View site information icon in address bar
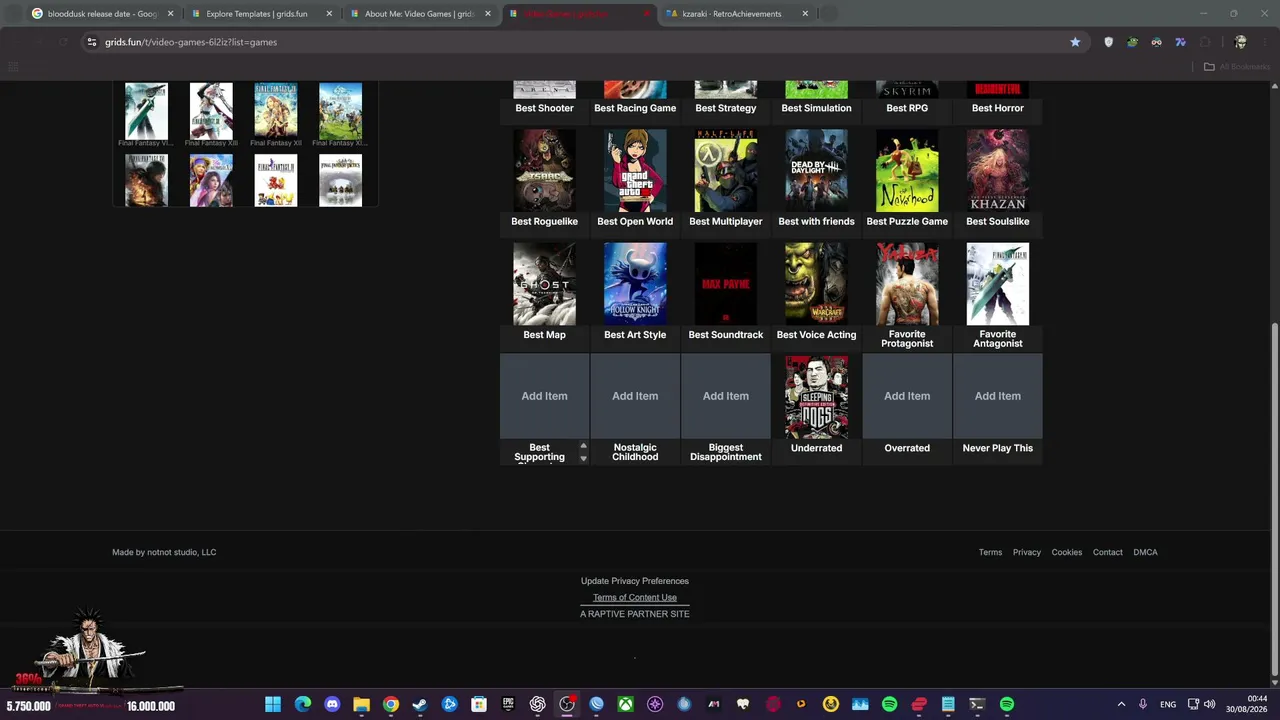This screenshot has width=1280, height=720. (x=91, y=42)
